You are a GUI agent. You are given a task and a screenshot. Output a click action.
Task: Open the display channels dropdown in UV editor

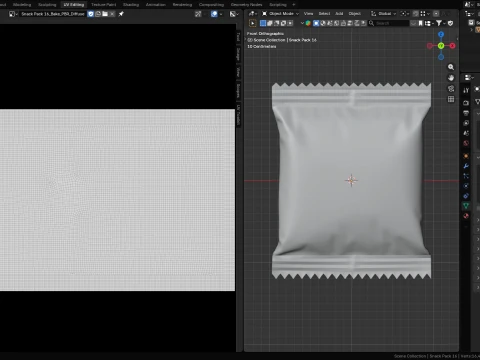234,14
